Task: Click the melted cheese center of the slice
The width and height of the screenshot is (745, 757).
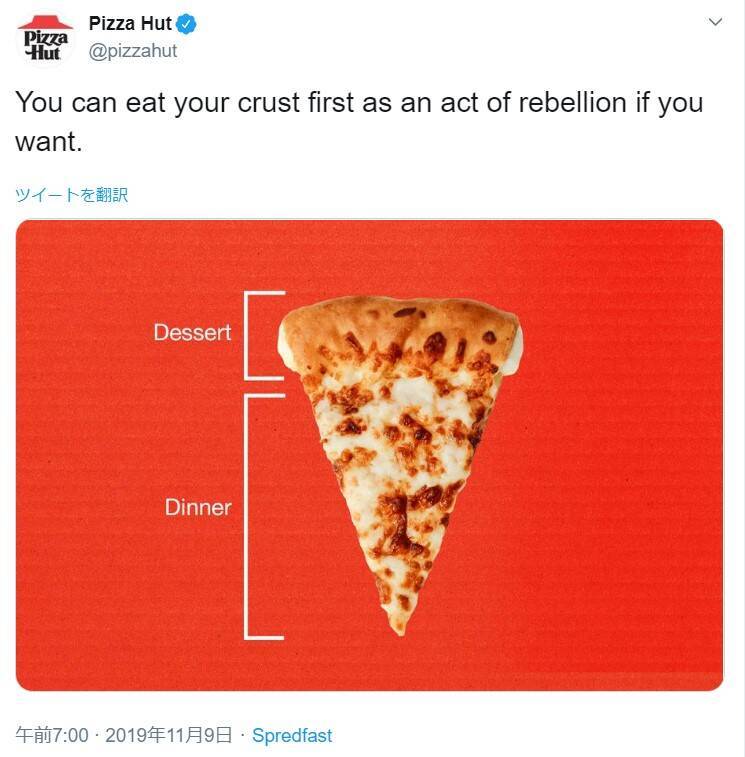Action: (x=400, y=440)
